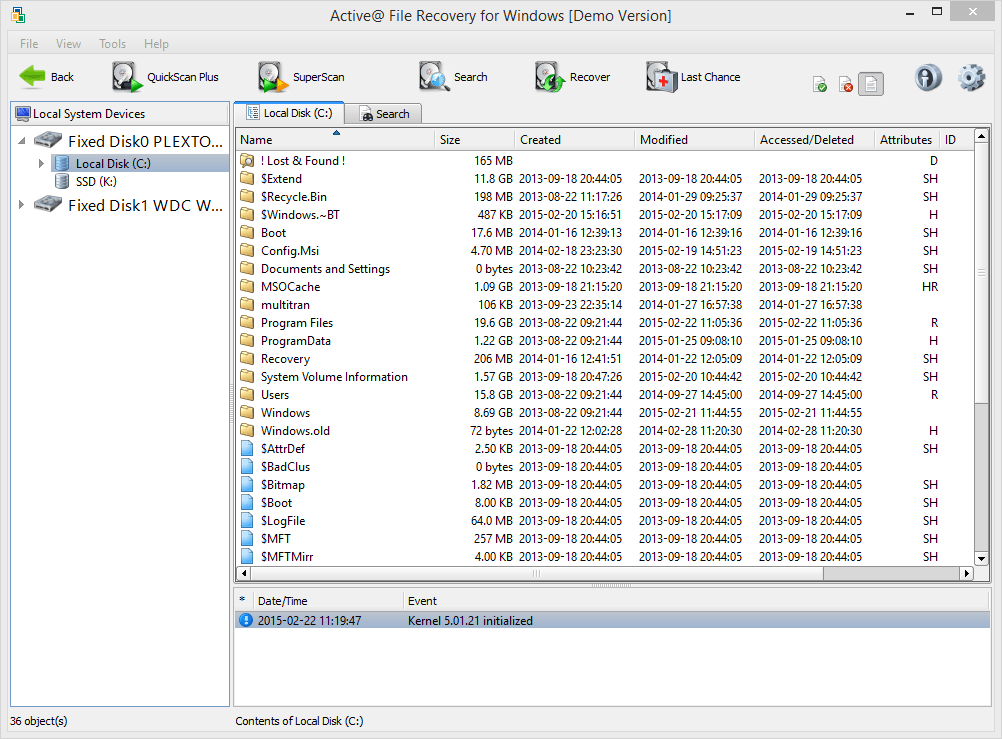The height and width of the screenshot is (739, 1002).
Task: Click System Volume Information folder icon
Action: click(247, 377)
